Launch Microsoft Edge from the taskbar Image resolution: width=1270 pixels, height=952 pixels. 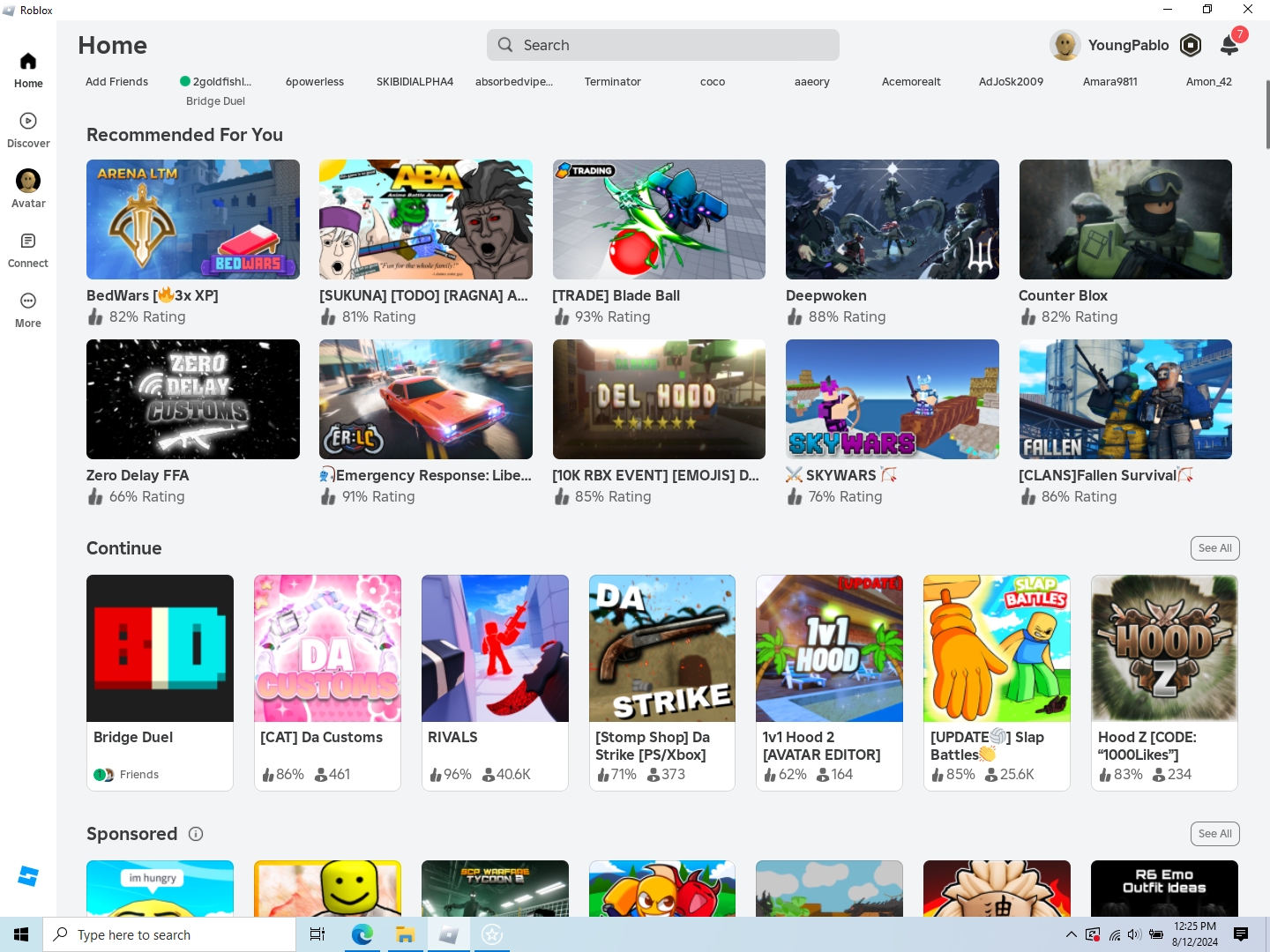point(362,934)
